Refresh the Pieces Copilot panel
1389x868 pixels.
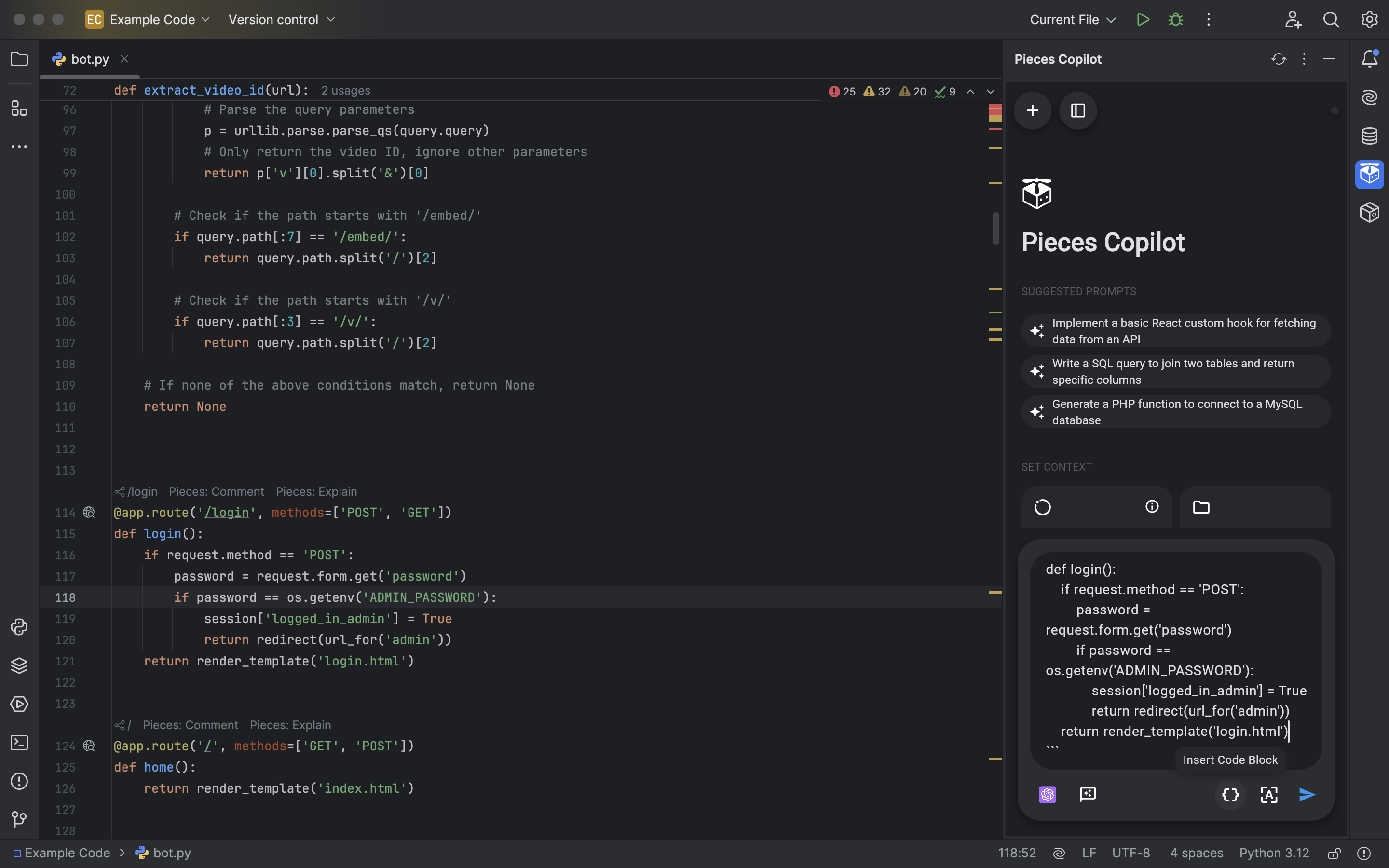click(x=1278, y=59)
